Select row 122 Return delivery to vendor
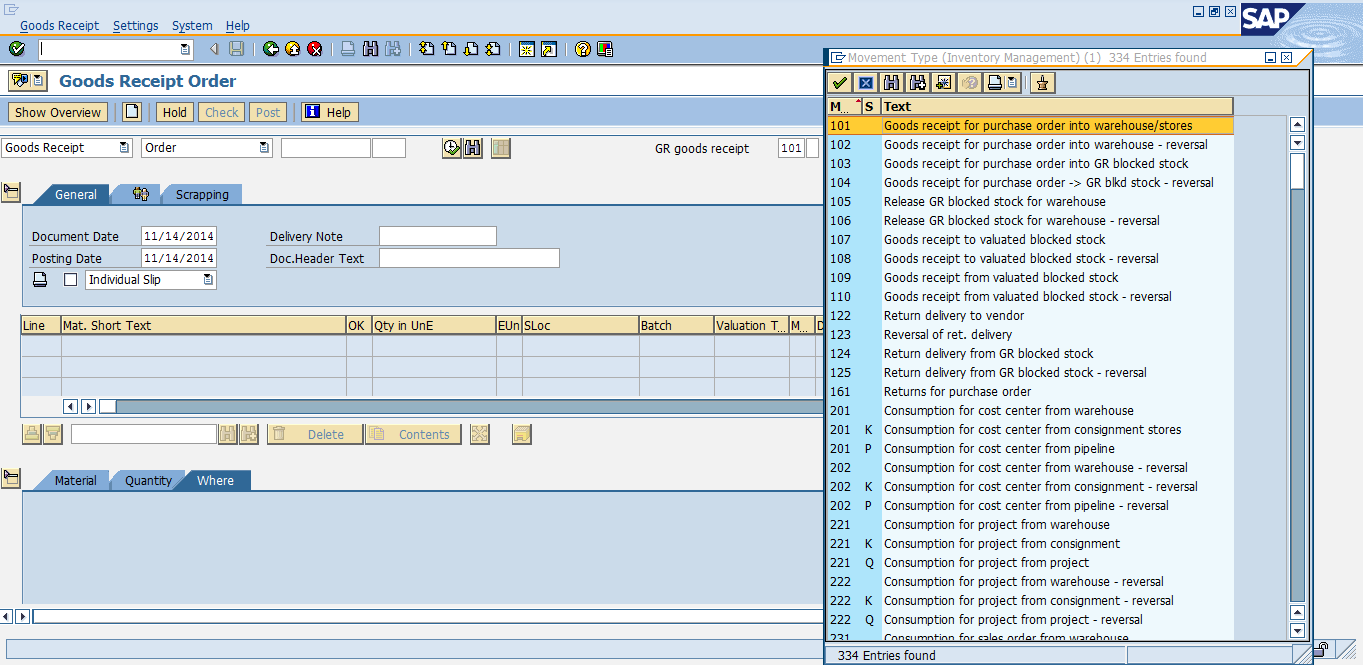The width and height of the screenshot is (1363, 665). coord(1030,316)
